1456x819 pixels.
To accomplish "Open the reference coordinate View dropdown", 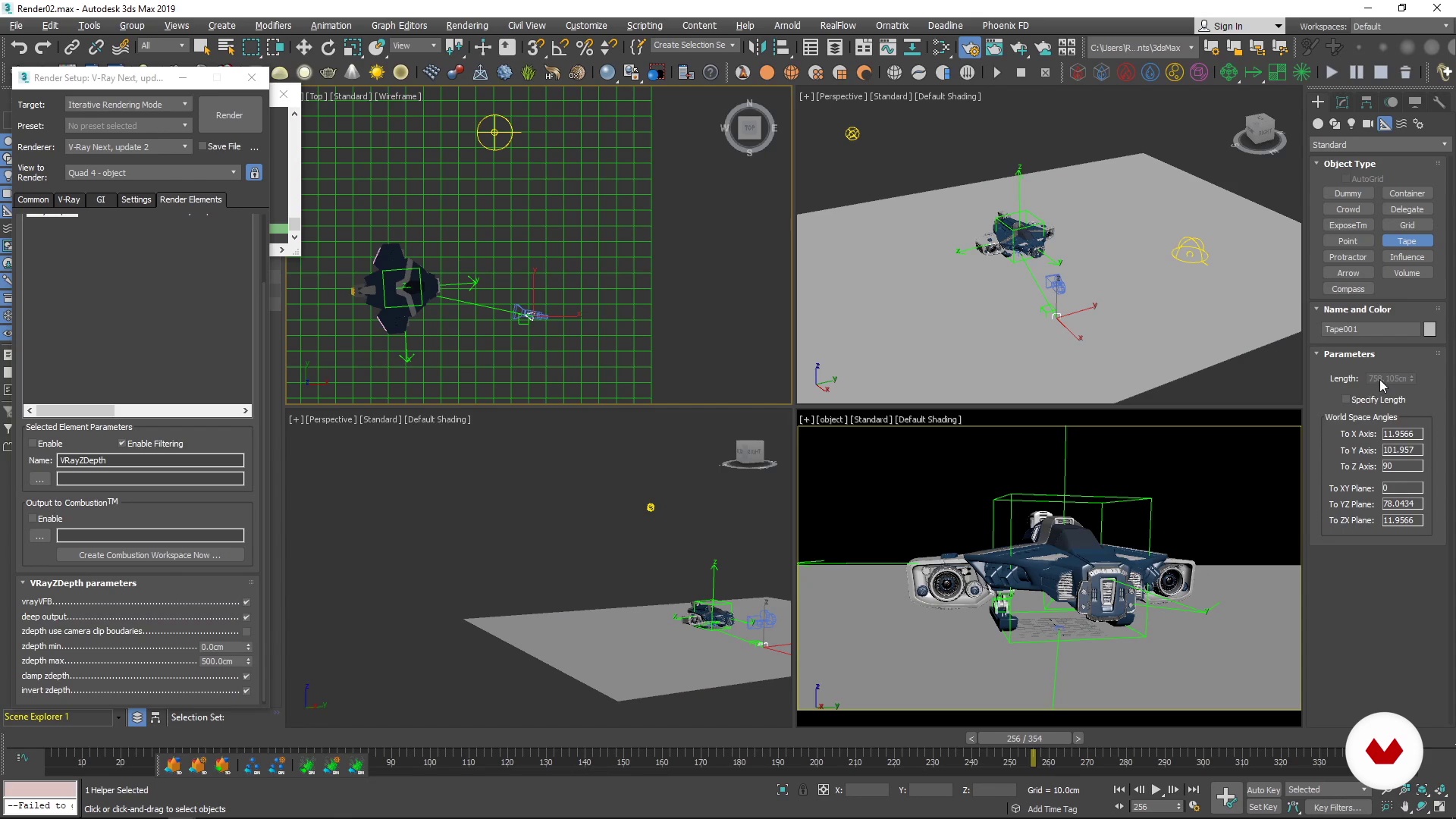I will click(x=414, y=45).
